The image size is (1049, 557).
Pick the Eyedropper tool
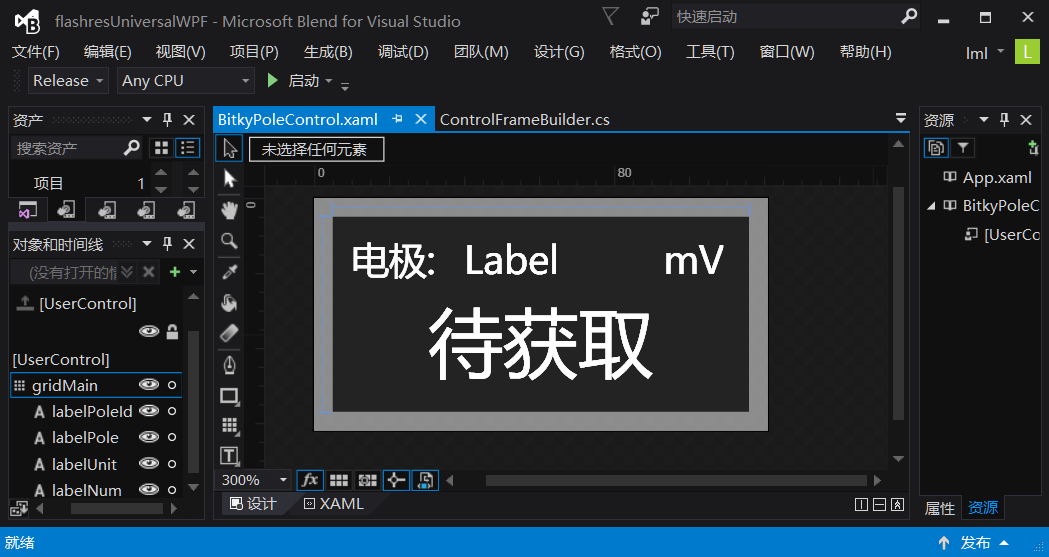coord(229,272)
